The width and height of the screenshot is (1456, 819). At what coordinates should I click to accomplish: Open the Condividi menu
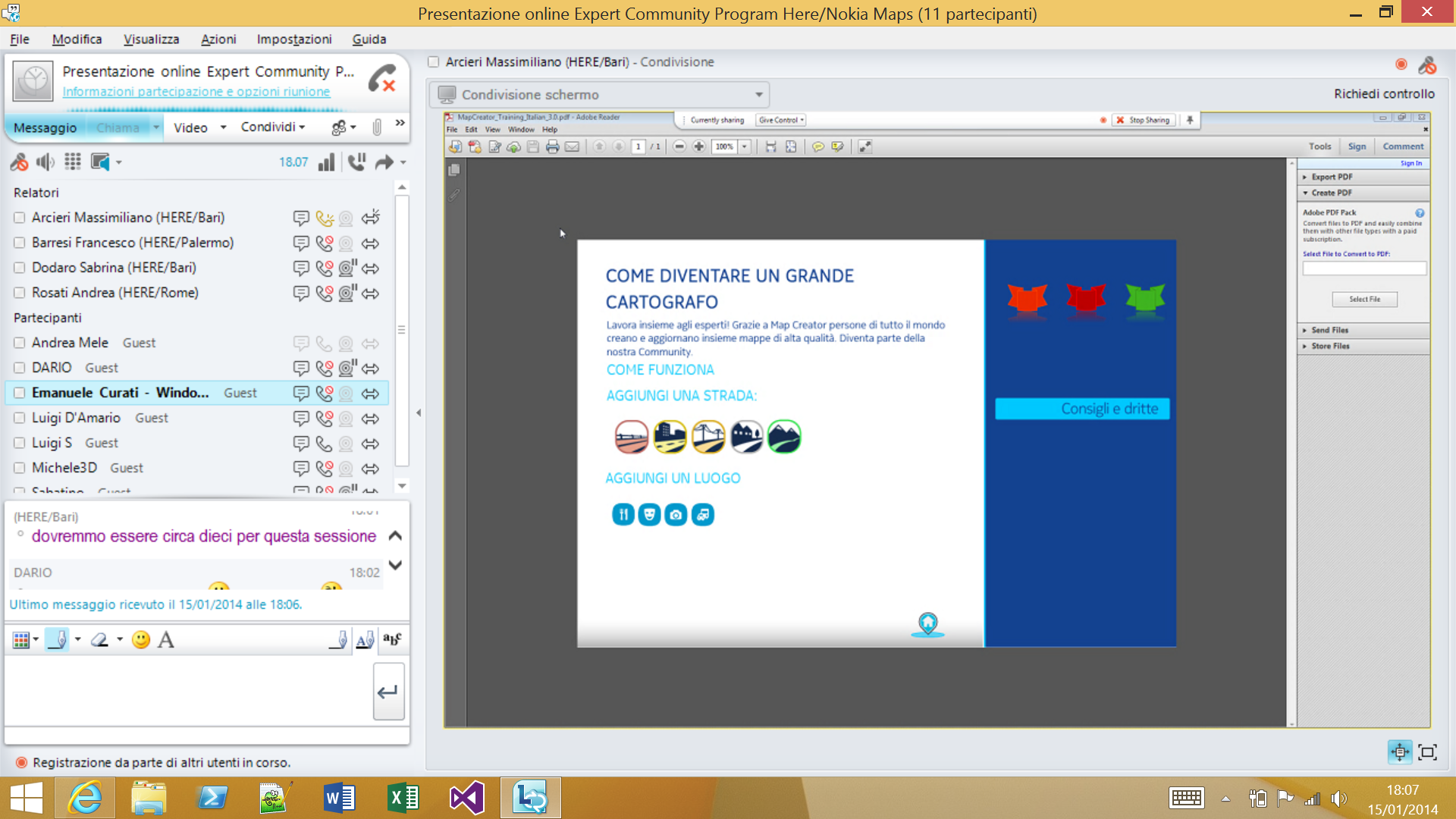273,127
